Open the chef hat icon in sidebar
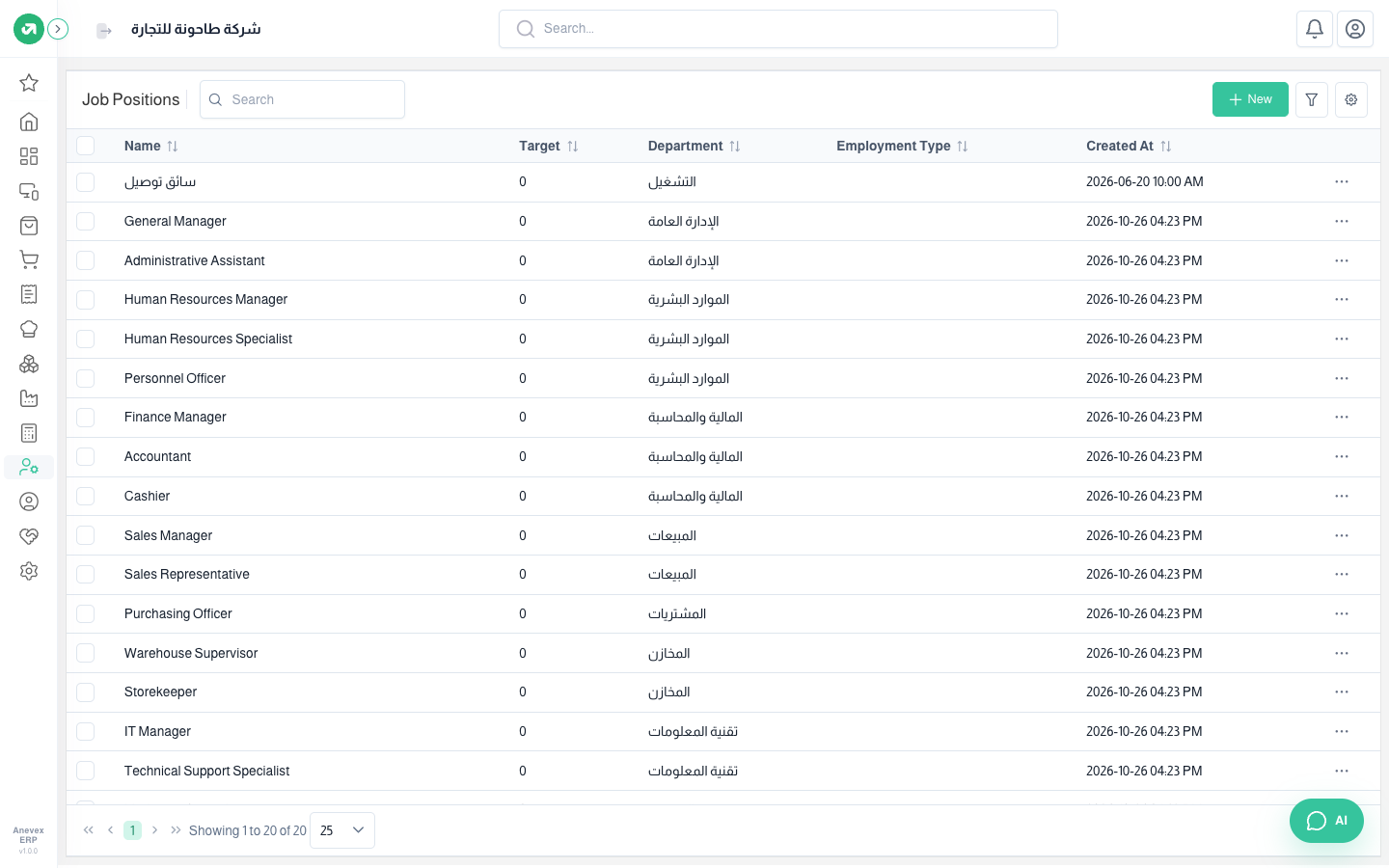 pyautogui.click(x=29, y=329)
